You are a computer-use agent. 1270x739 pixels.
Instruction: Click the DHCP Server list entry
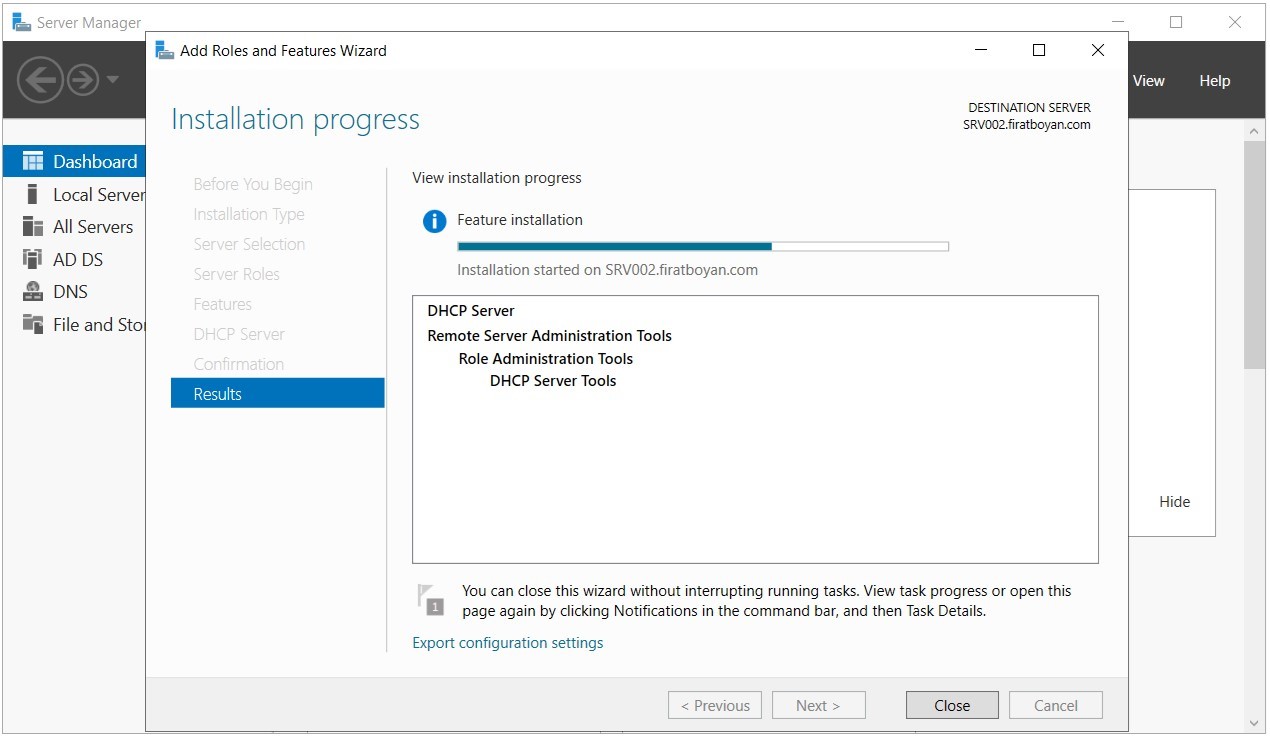coord(471,310)
